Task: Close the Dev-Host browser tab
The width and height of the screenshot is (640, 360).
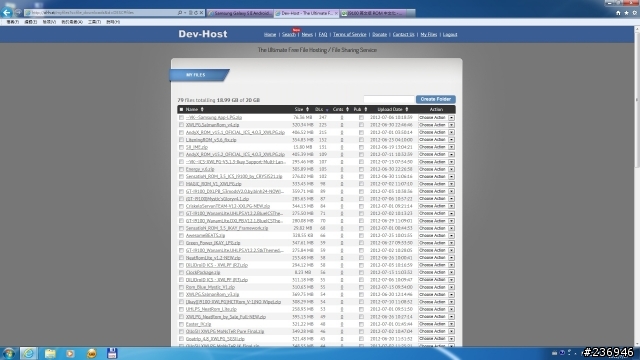Action: click(336, 13)
